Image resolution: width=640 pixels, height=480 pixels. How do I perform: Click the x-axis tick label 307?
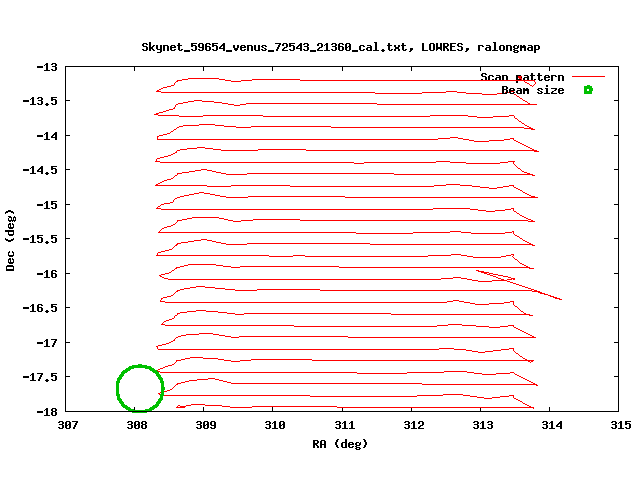pyautogui.click(x=68, y=425)
